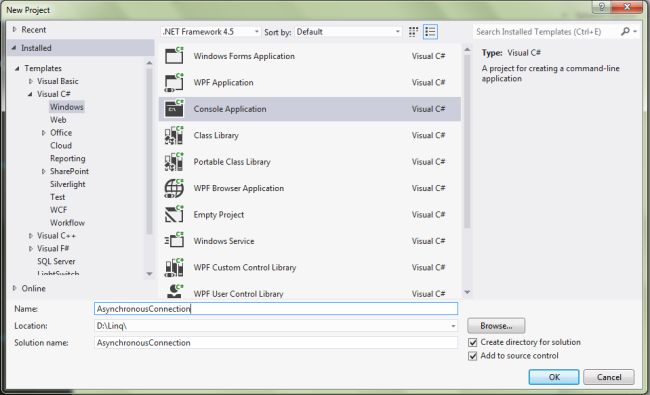Click the search magnifier icon

[625, 32]
